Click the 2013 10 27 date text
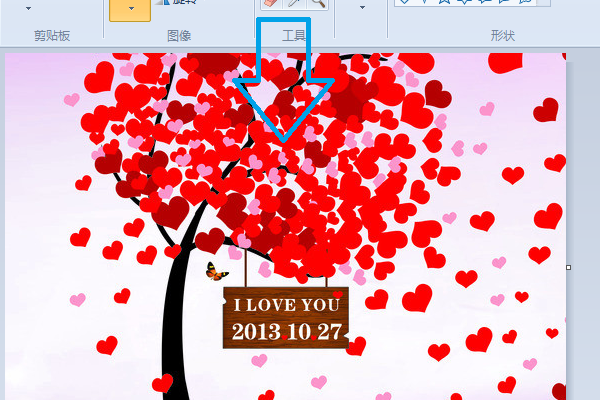Image resolution: width=600 pixels, height=400 pixels. click(x=286, y=331)
